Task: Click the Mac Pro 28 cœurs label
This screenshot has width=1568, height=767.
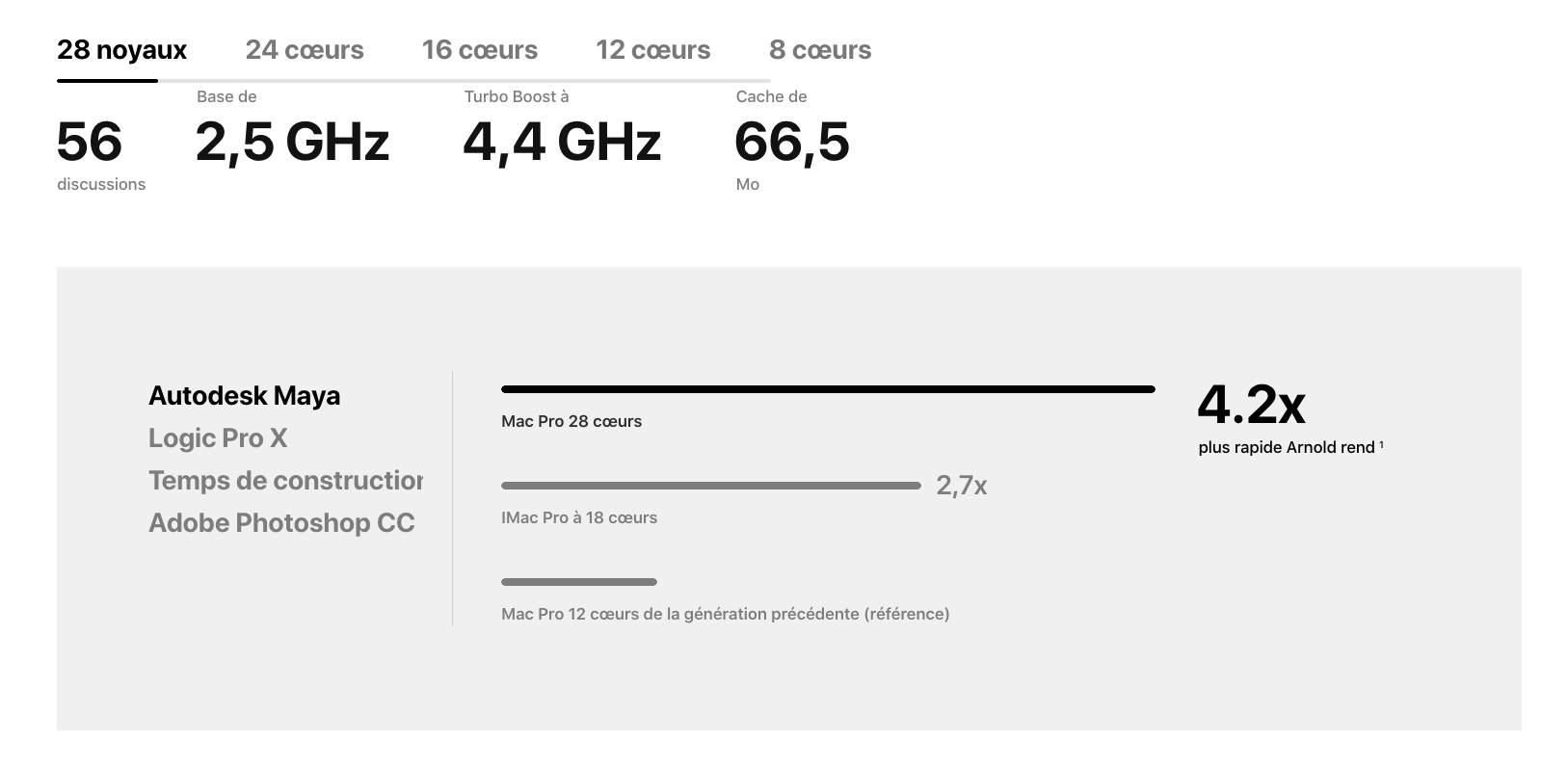Action: pos(571,421)
